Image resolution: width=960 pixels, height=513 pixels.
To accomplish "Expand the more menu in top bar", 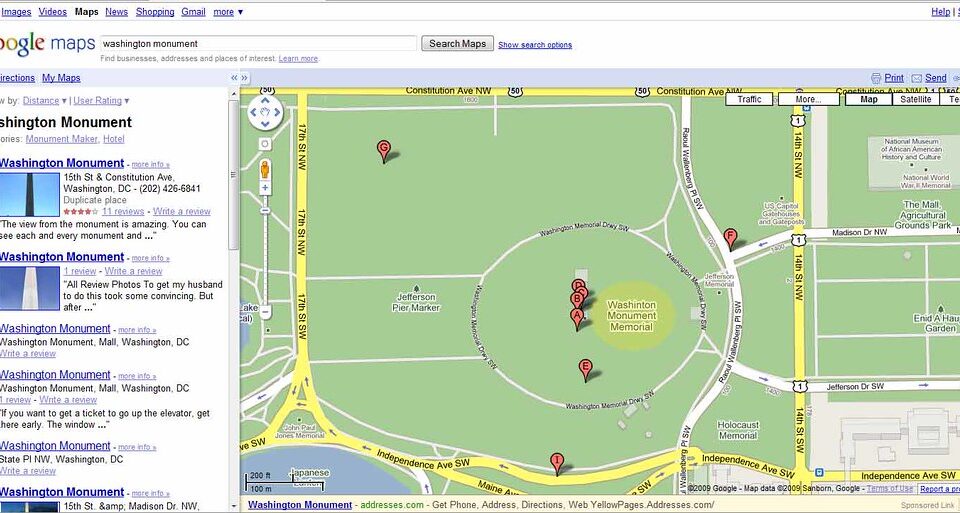I will coord(228,12).
